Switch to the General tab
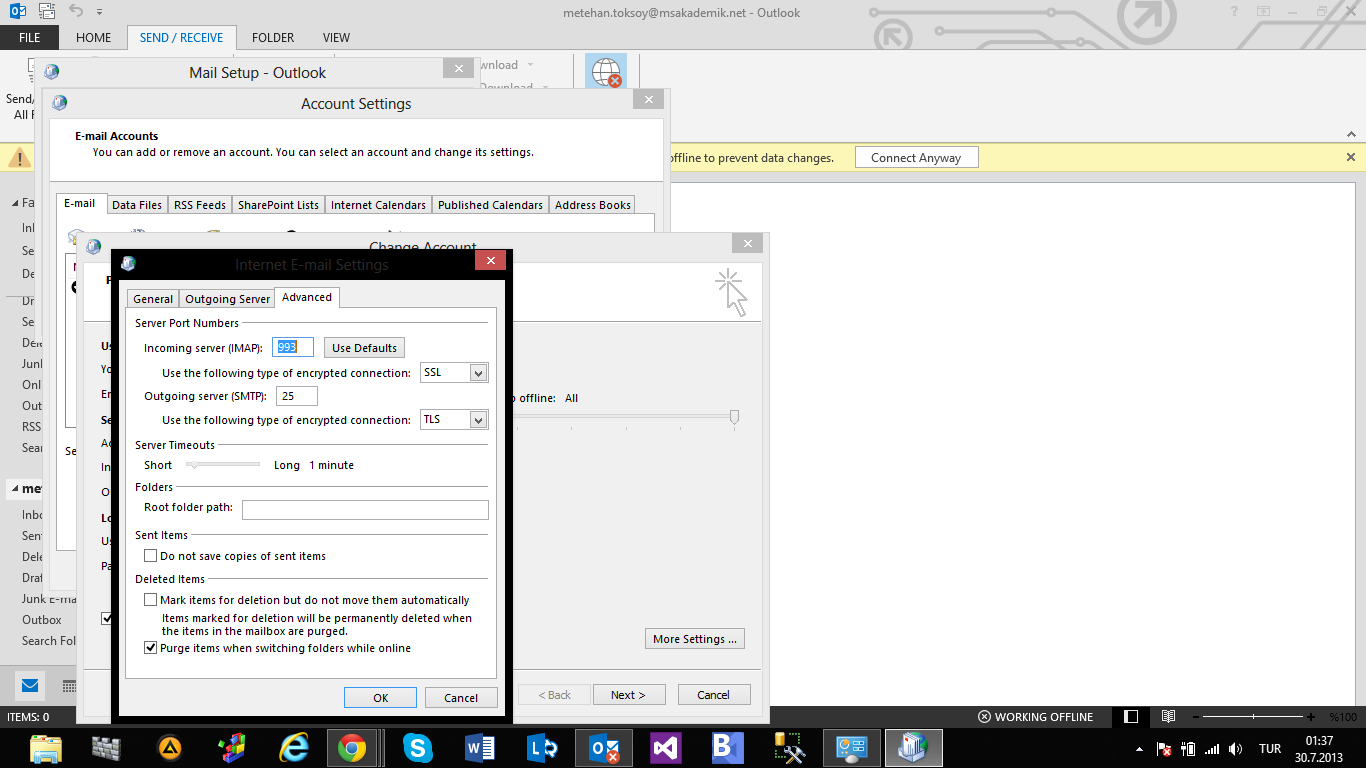1366x768 pixels. [153, 299]
